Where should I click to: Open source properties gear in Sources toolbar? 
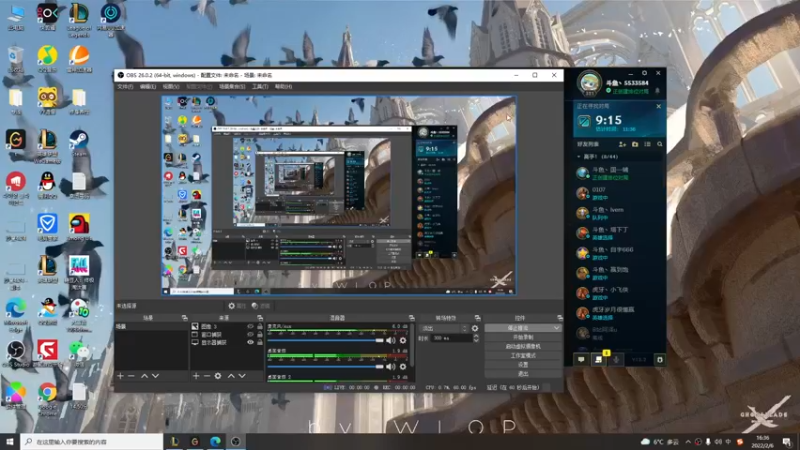218,376
